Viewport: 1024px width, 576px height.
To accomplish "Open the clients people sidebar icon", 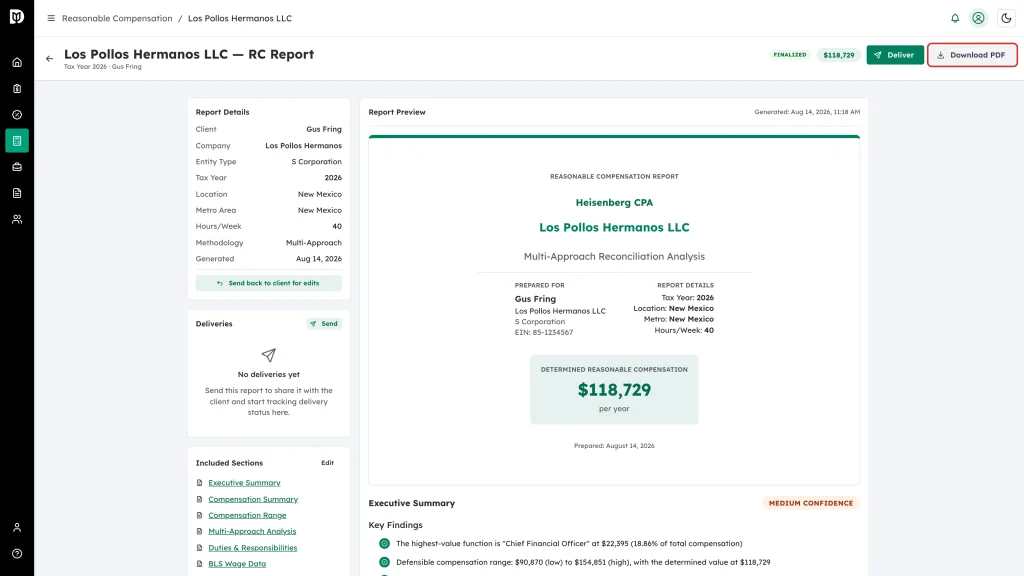I will tap(17, 219).
